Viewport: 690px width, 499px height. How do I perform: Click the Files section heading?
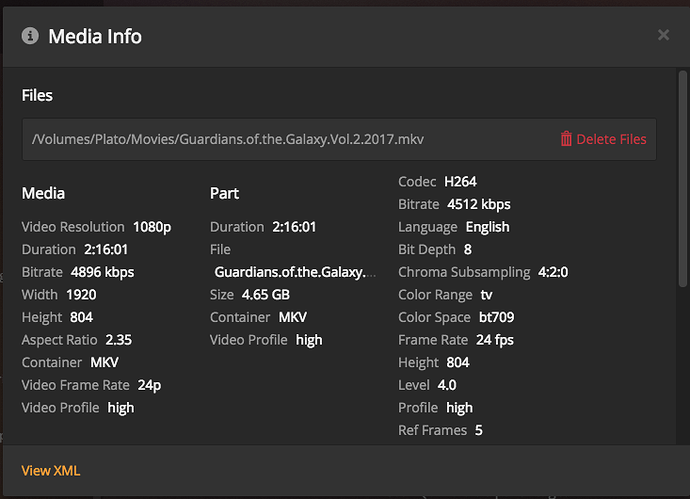pos(37,96)
